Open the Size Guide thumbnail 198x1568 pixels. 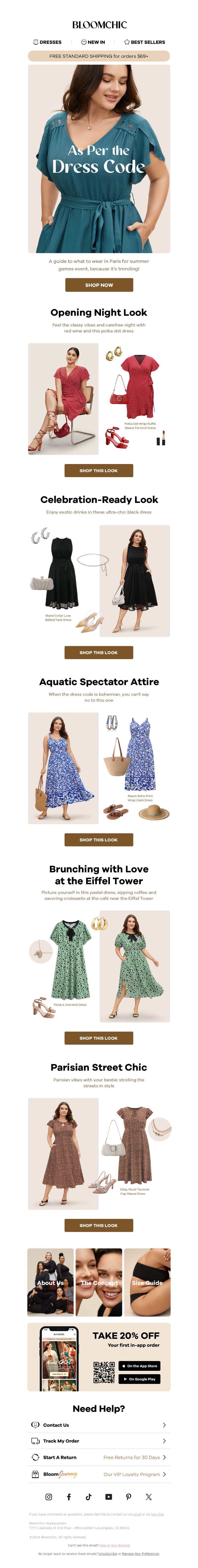pyautogui.click(x=148, y=1283)
